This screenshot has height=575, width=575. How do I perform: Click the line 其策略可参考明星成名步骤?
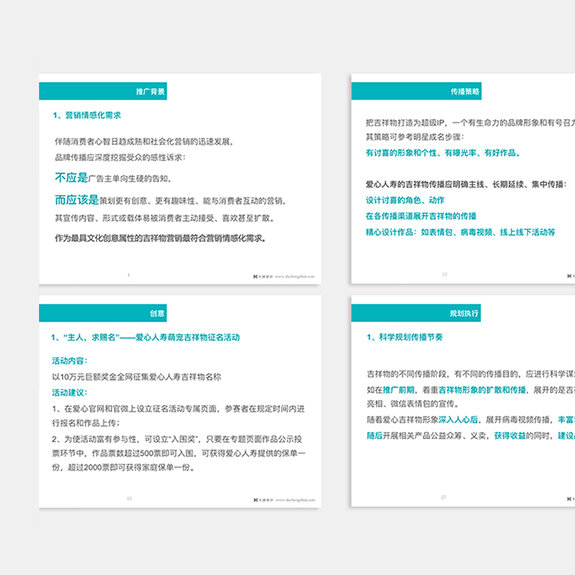tap(415, 137)
